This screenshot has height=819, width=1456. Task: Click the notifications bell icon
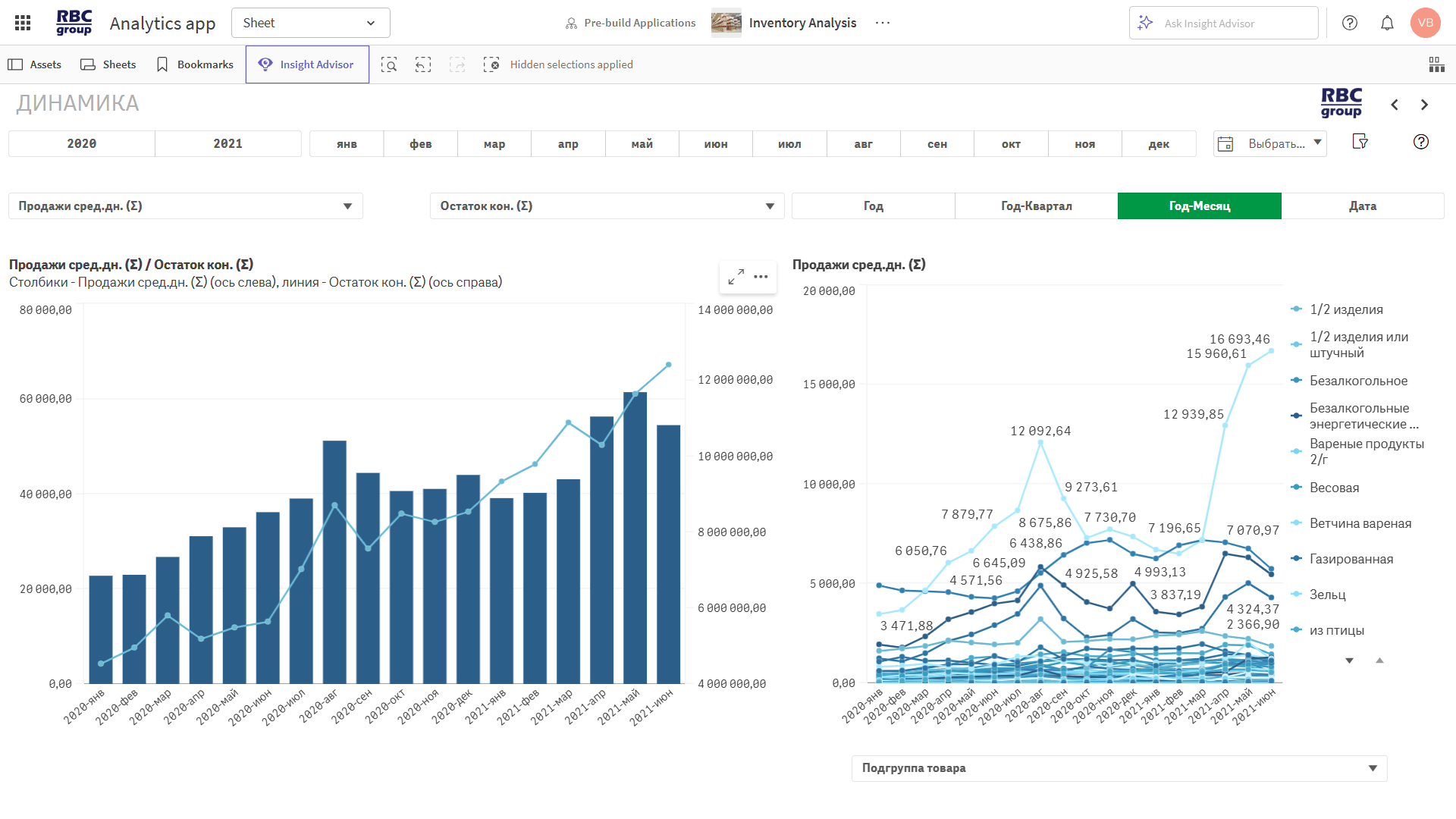coord(1387,23)
